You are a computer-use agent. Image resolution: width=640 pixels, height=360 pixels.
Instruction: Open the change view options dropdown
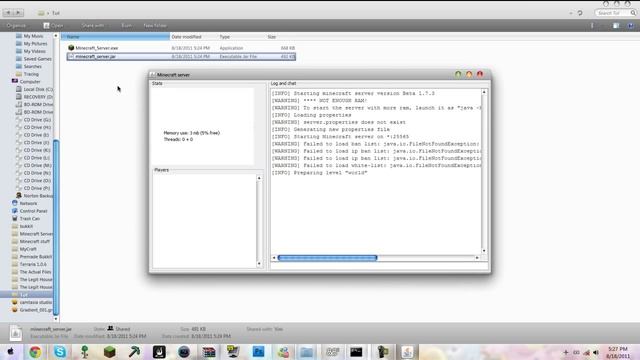pos(592,26)
